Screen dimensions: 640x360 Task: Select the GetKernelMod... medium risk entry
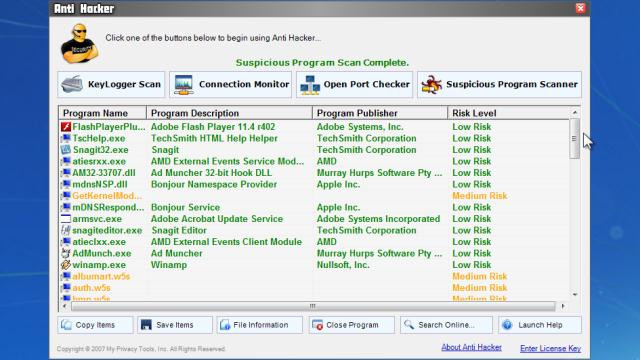click(x=107, y=196)
